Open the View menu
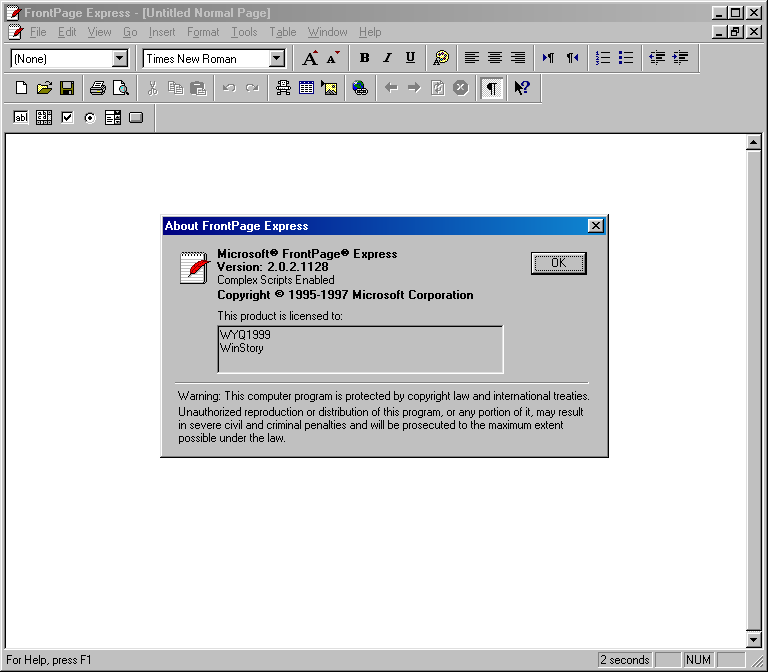Image resolution: width=768 pixels, height=672 pixels. tap(99, 32)
